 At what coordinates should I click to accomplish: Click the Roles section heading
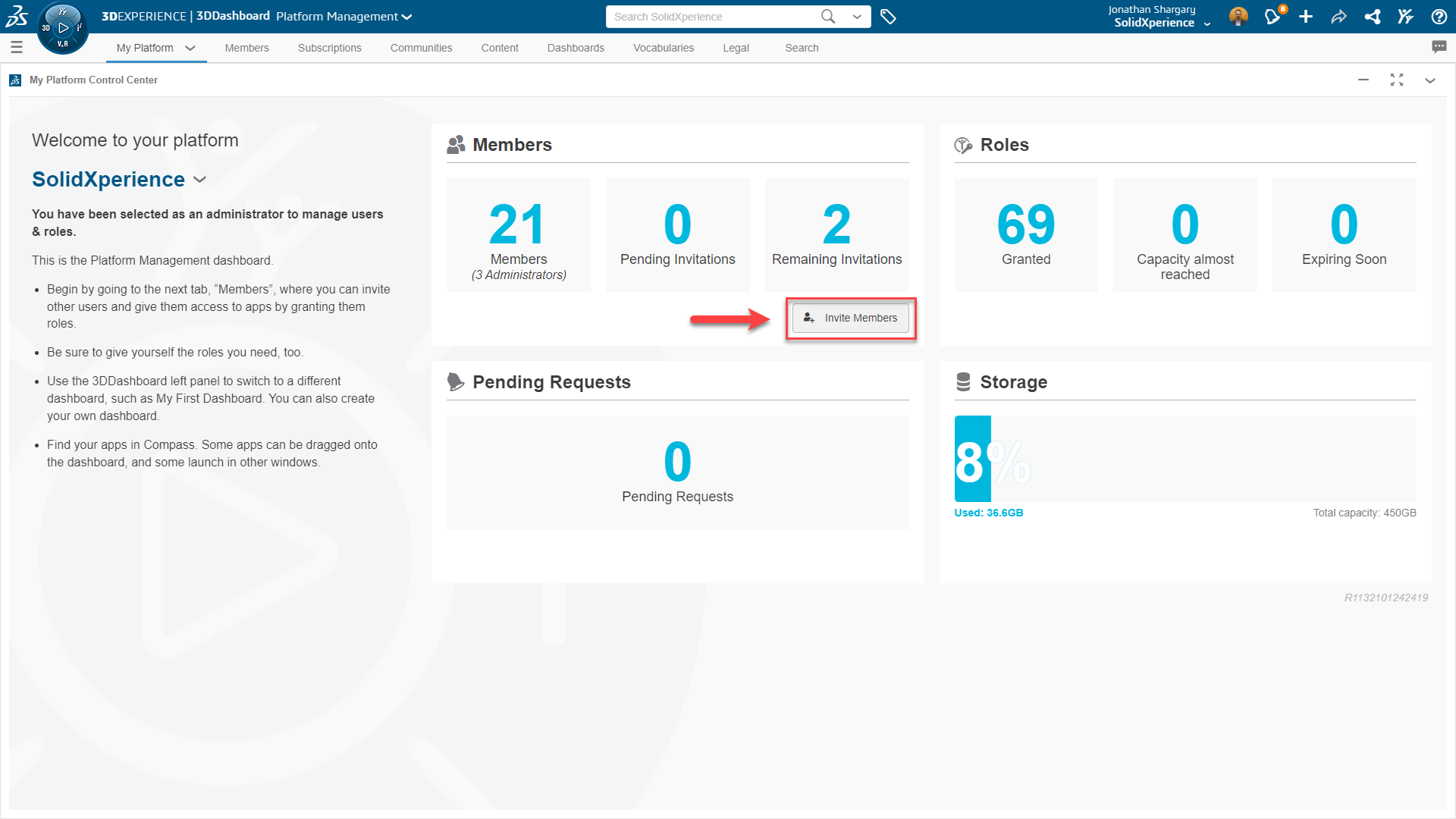point(1005,145)
